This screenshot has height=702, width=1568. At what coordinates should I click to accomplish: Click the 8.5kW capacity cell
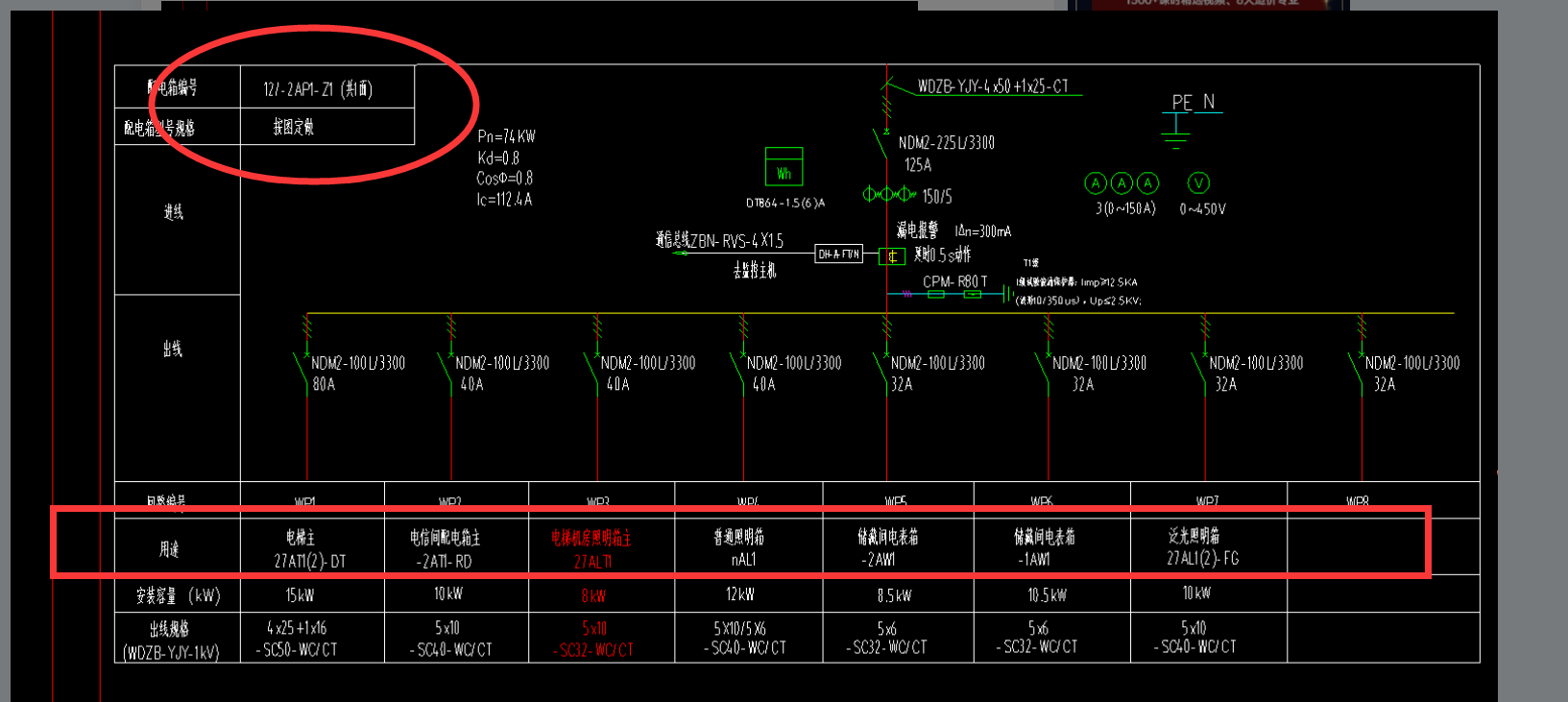(x=899, y=595)
